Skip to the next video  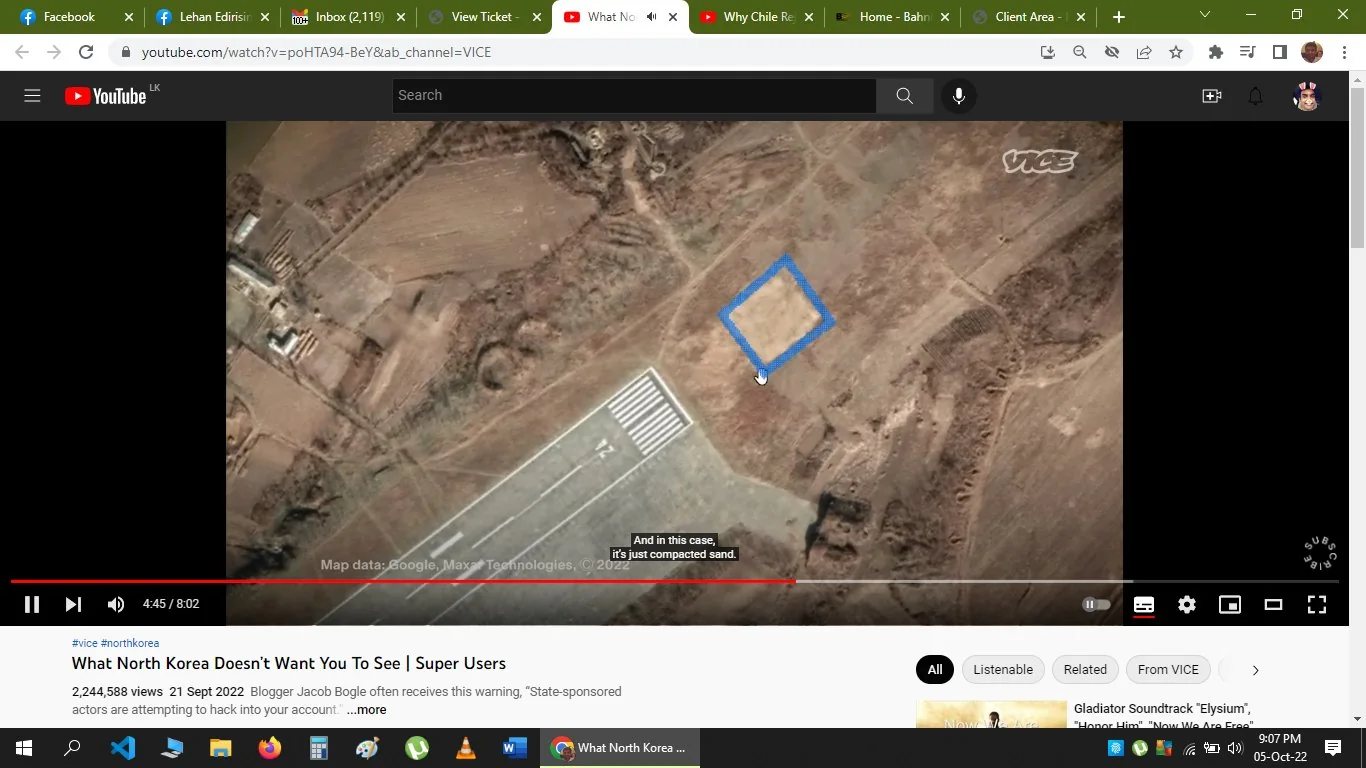pos(73,604)
